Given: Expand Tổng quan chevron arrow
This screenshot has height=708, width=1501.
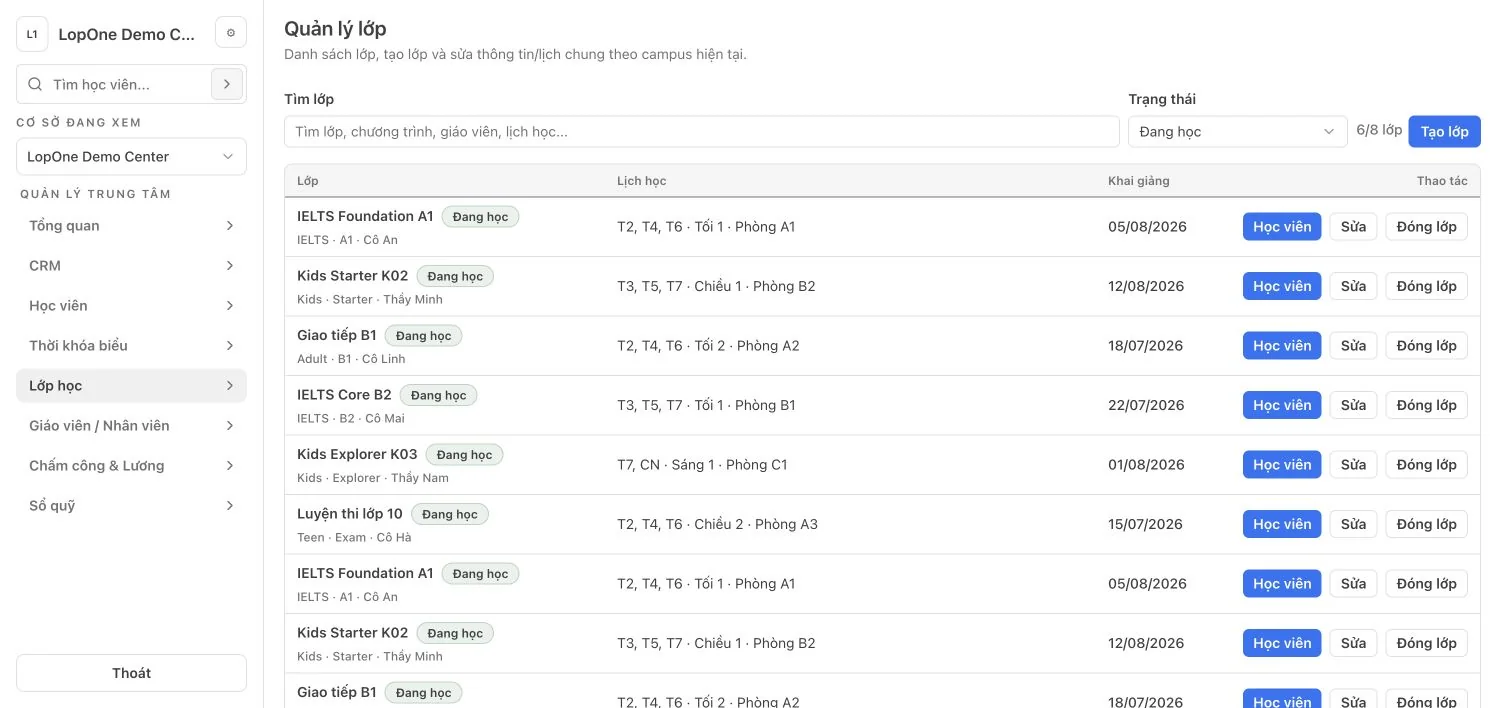Looking at the screenshot, I should coord(230,226).
